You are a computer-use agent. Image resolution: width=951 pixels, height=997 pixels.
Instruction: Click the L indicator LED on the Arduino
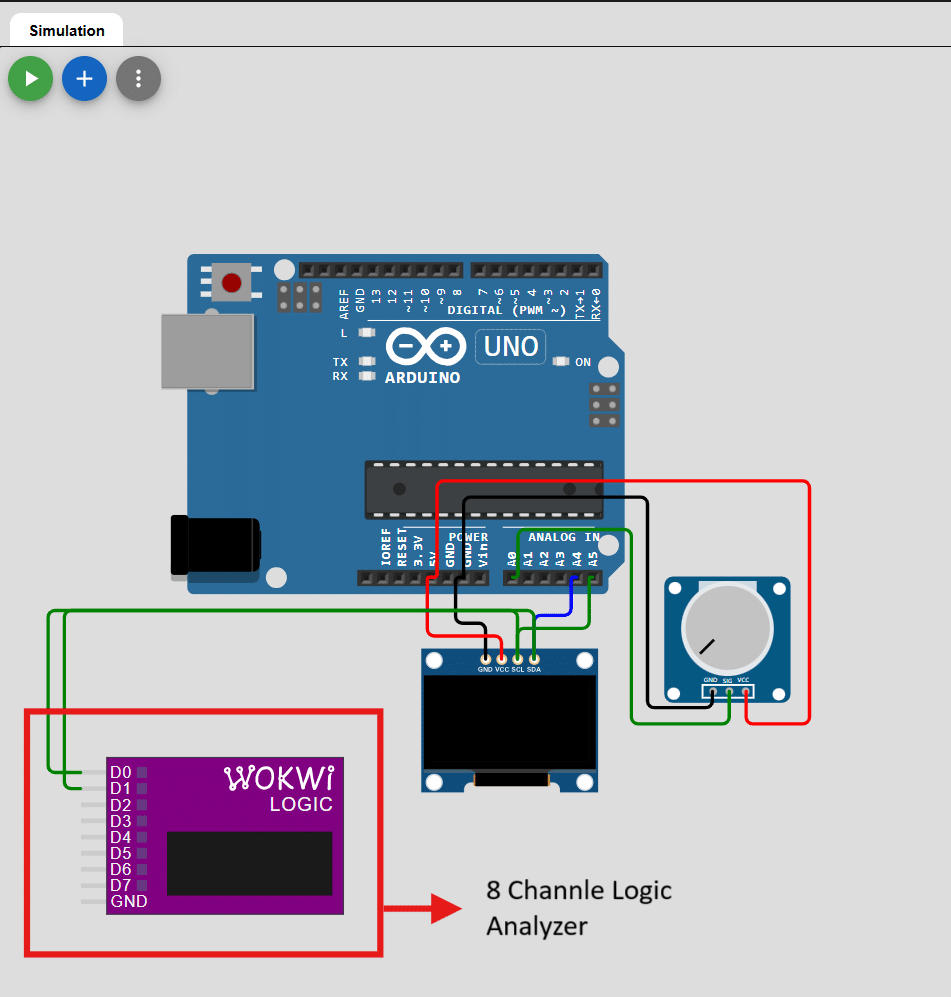coord(367,333)
